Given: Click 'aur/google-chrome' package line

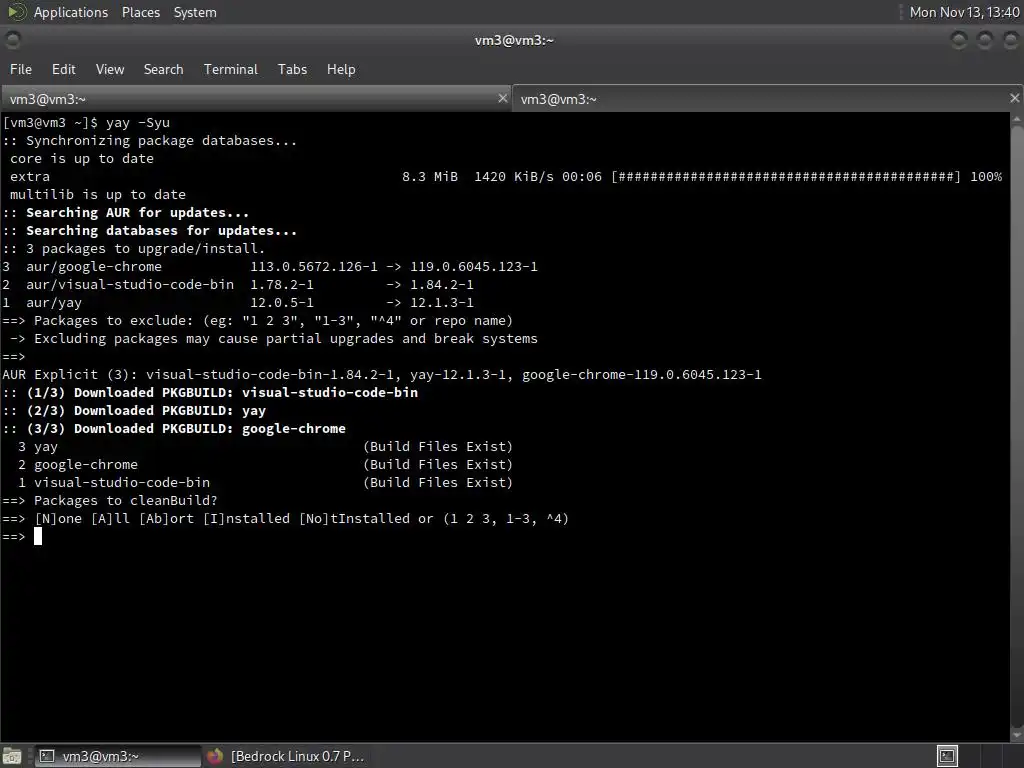Looking at the screenshot, I should pyautogui.click(x=270, y=266).
